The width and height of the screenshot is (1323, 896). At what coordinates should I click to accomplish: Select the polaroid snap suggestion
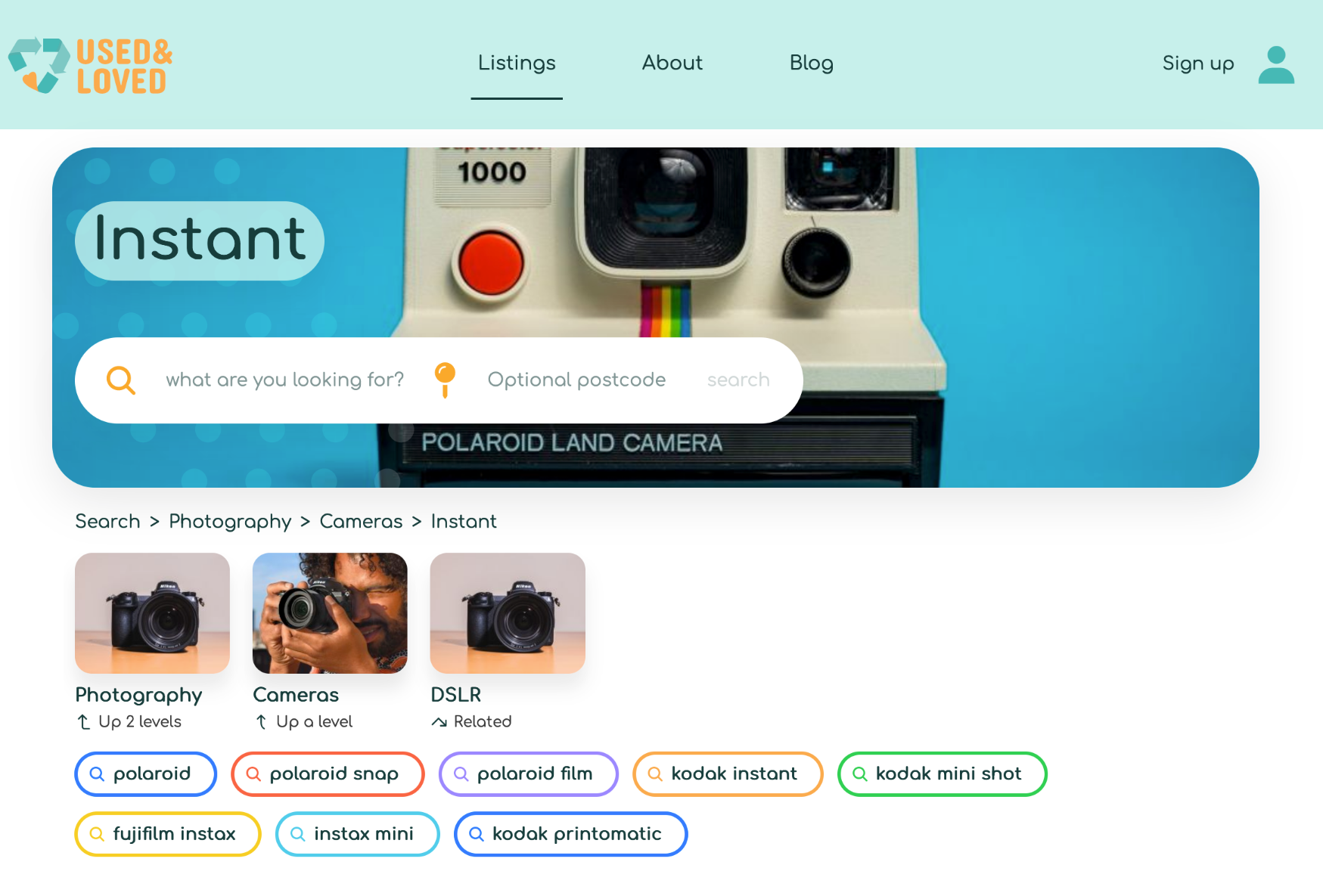point(328,774)
